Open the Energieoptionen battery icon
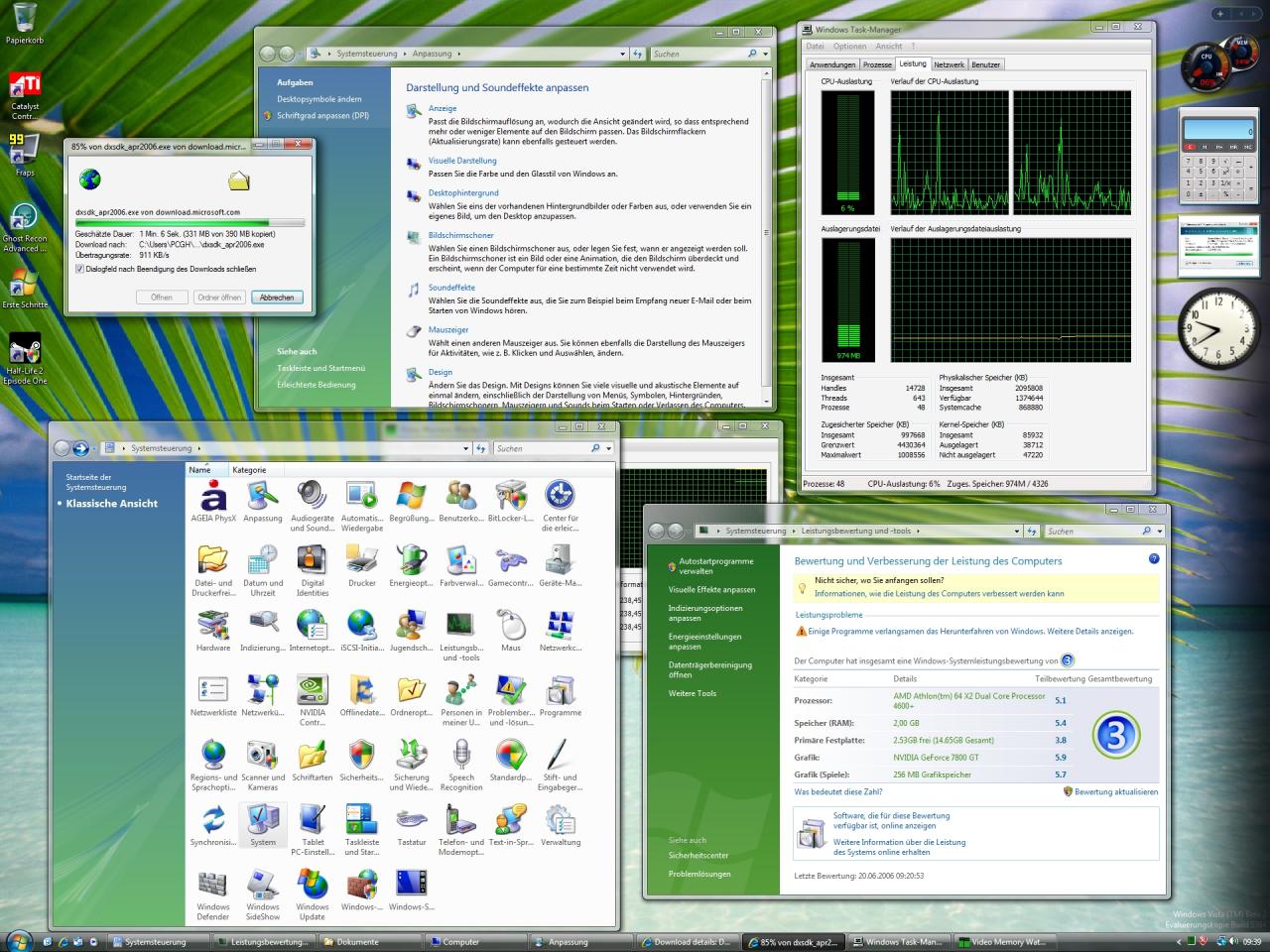Screen dimensions: 1270x952 pyautogui.click(x=412, y=567)
